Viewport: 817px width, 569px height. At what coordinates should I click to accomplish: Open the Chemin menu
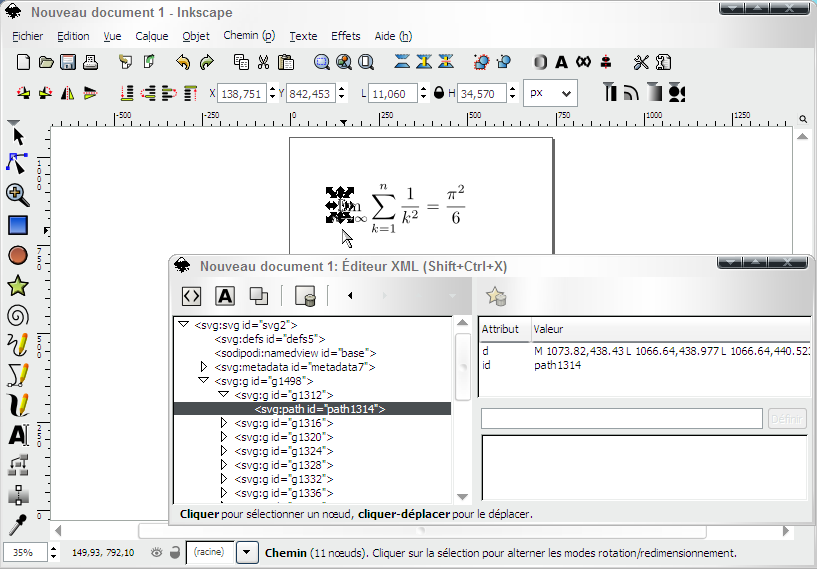pos(249,36)
